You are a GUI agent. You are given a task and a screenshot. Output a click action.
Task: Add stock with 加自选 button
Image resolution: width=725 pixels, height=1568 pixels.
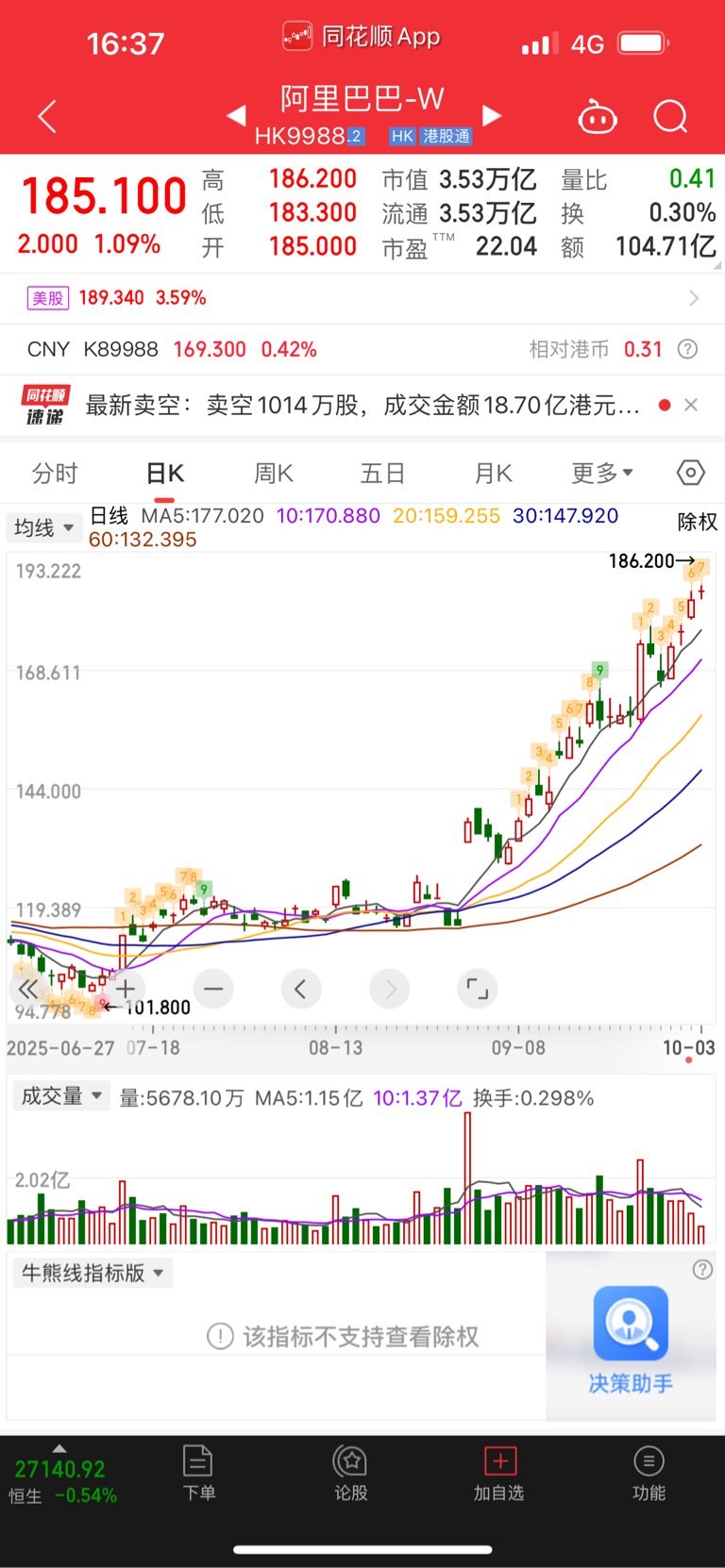[x=499, y=1473]
